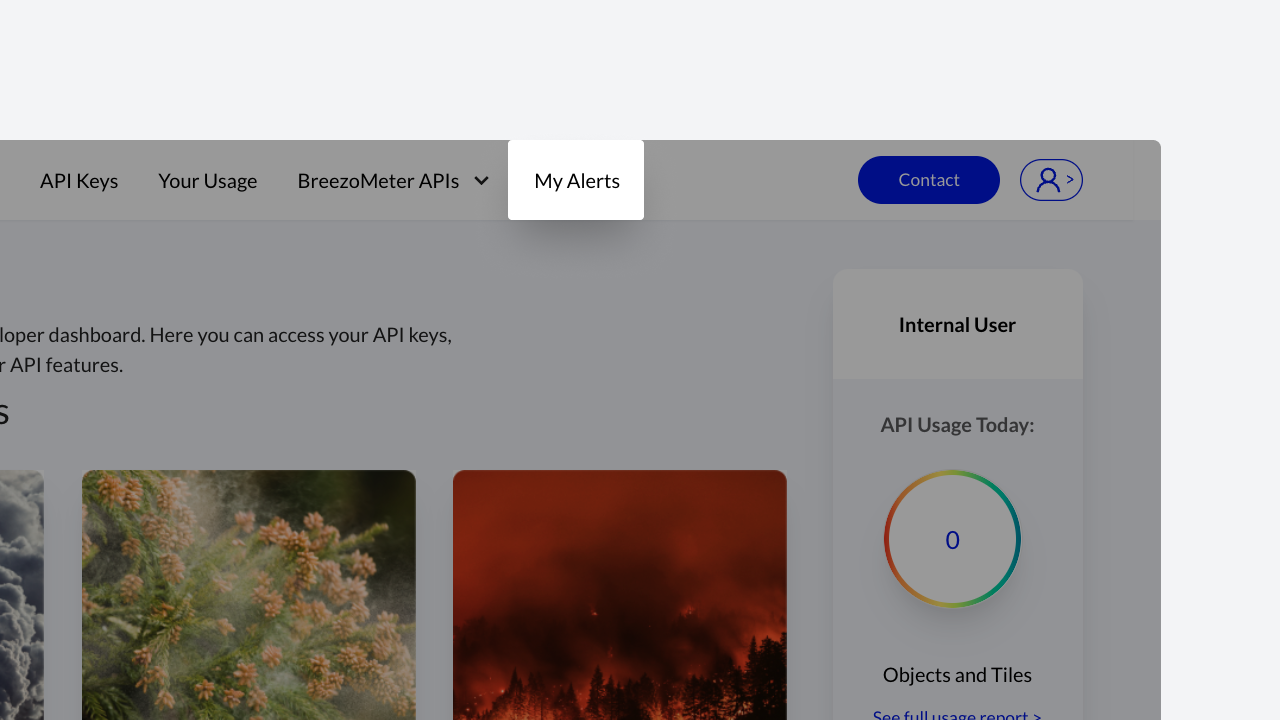The width and height of the screenshot is (1280, 720).
Task: Click the API Usage Today label
Action: click(x=957, y=425)
